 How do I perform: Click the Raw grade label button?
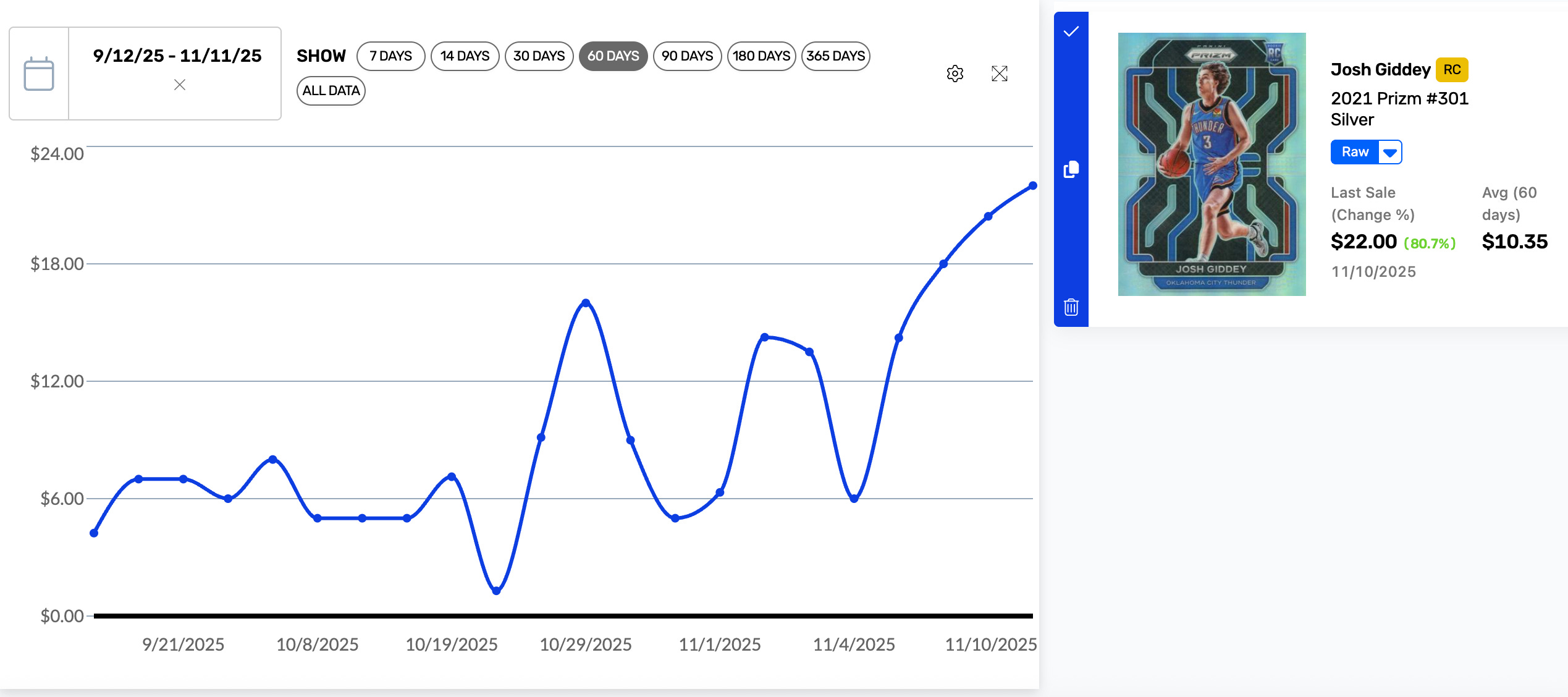1355,152
